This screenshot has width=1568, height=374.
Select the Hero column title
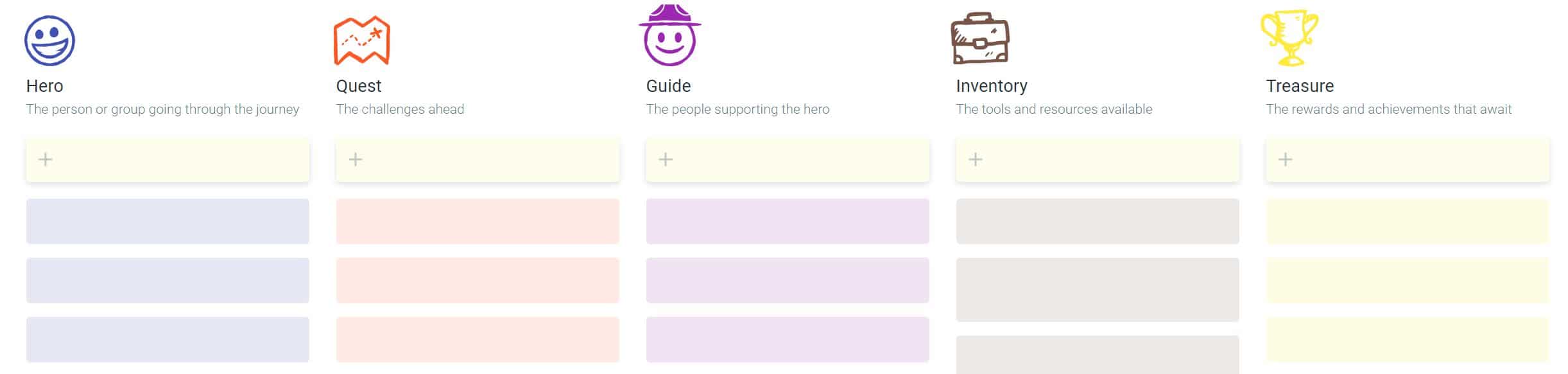click(44, 86)
